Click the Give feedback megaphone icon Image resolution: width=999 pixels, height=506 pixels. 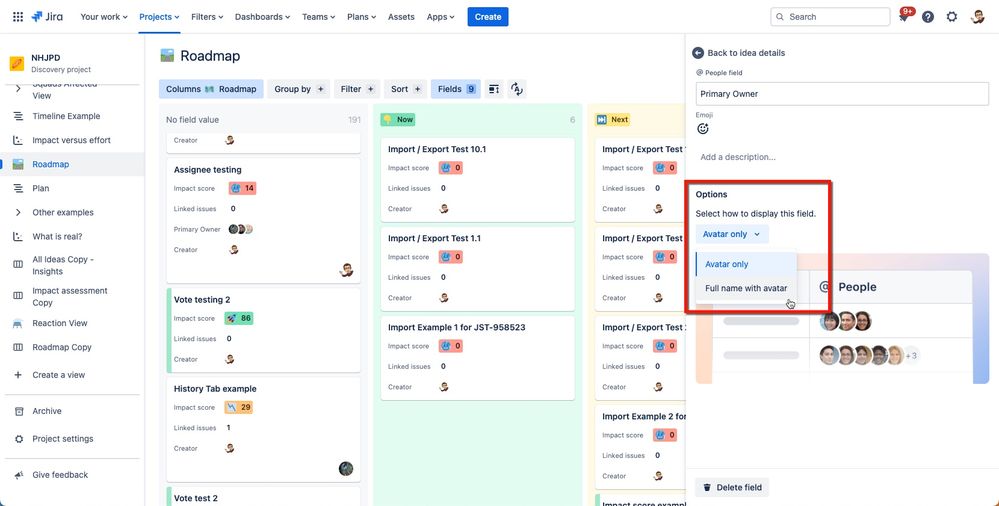(18, 475)
